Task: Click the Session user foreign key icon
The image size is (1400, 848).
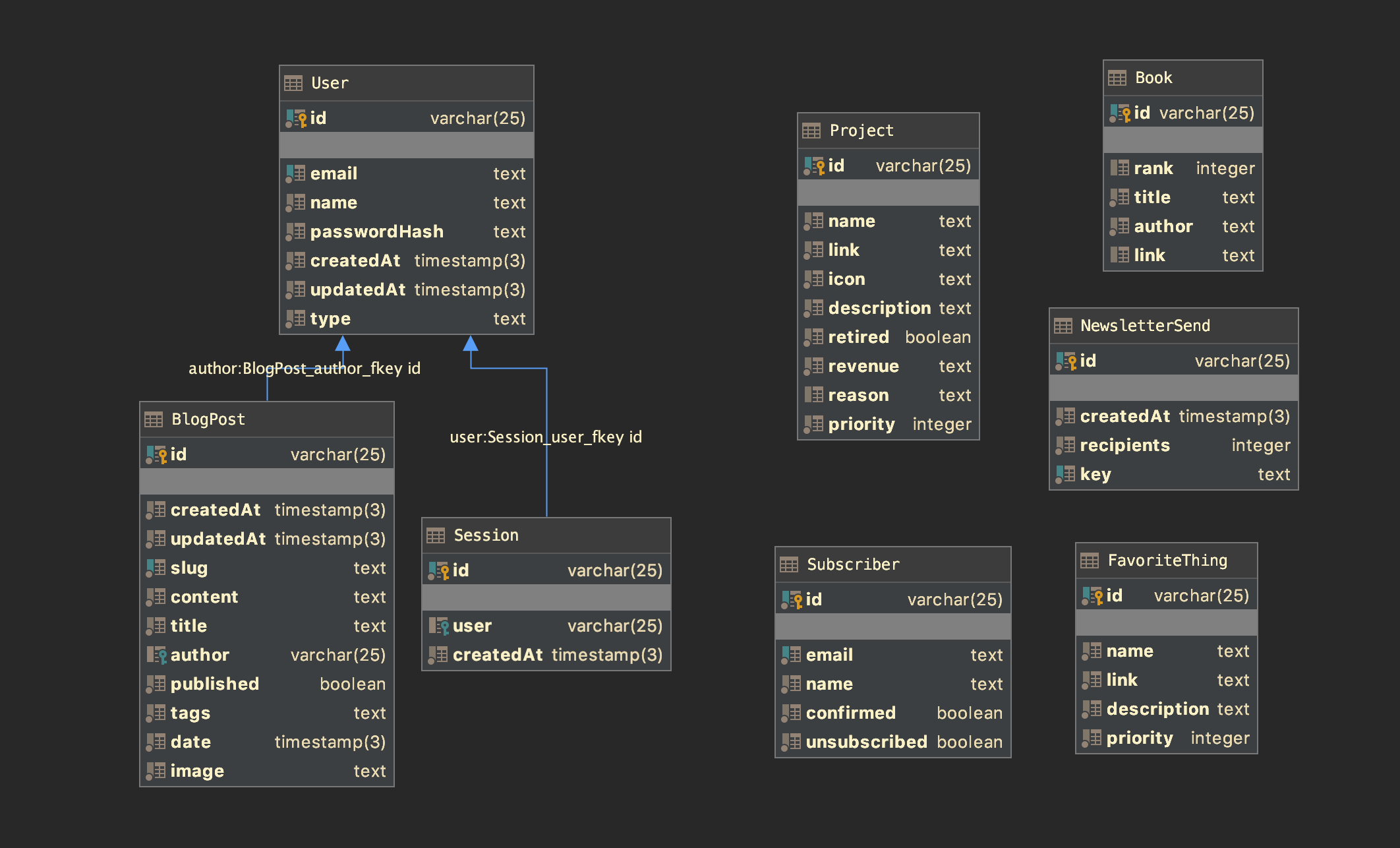Action: (438, 626)
